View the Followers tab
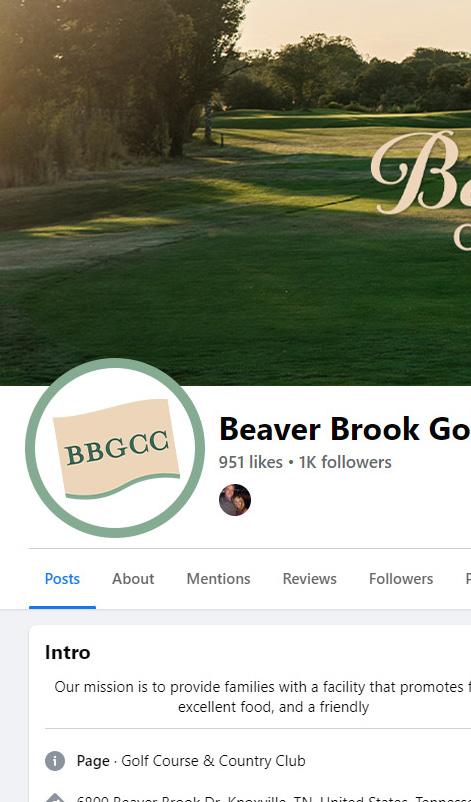The height and width of the screenshot is (802, 471). pos(401,578)
